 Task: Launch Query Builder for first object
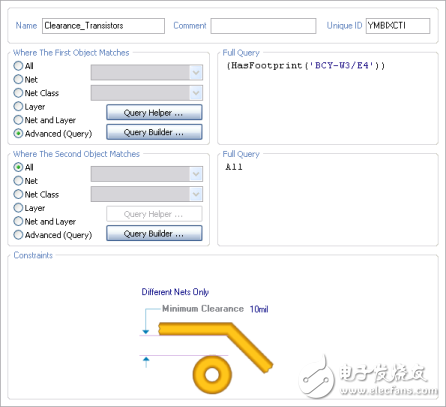pos(154,132)
